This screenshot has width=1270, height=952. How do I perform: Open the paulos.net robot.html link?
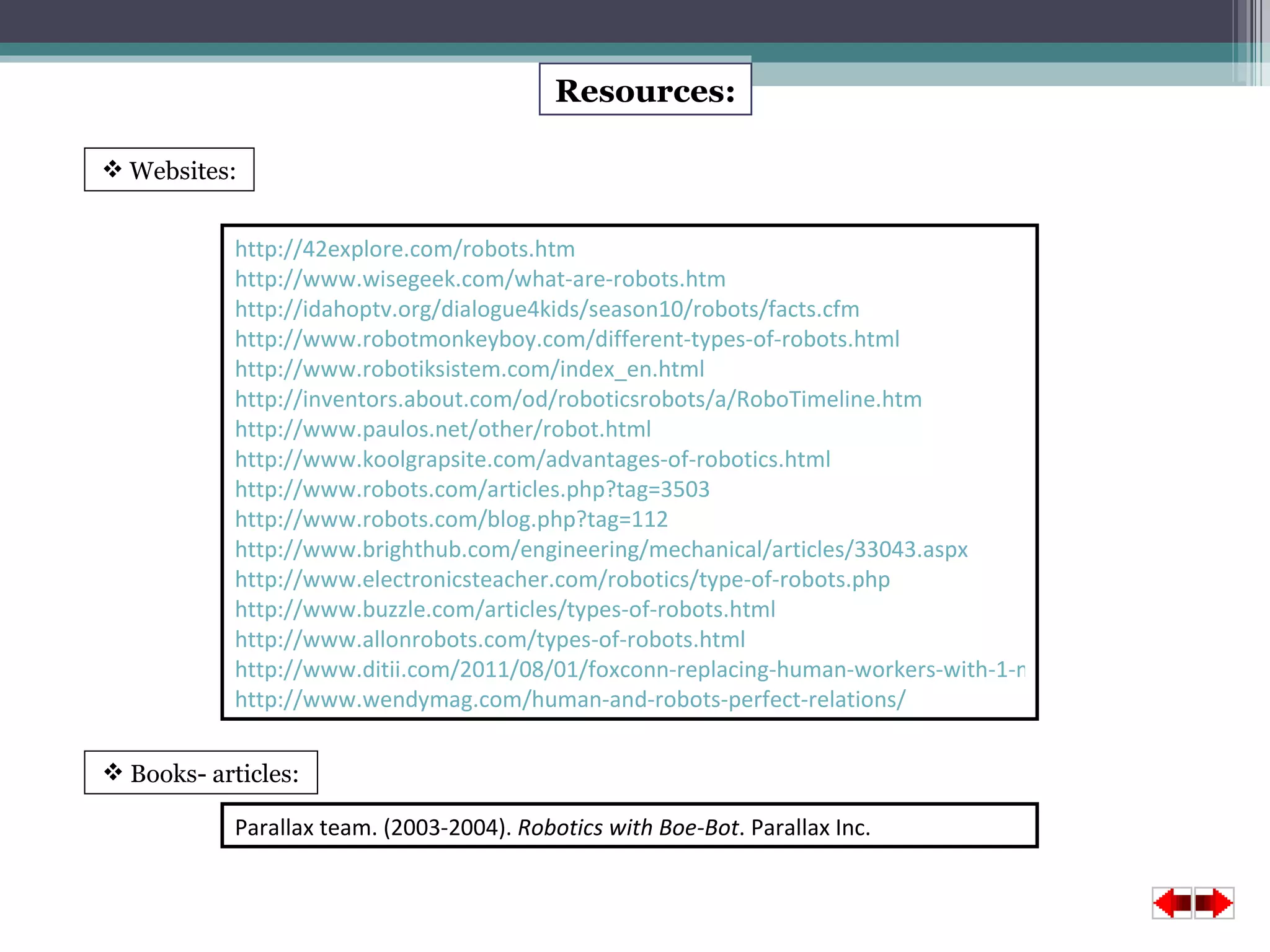tap(443, 430)
